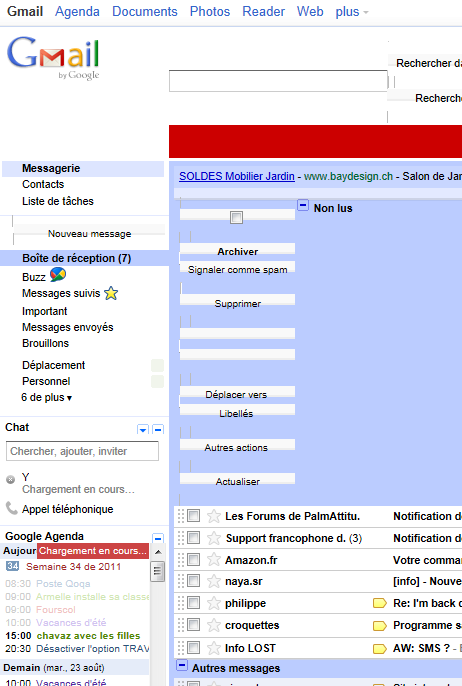Viewport: 462px width, 686px height.
Task: Click the grey status icon beside Y
Action: click(10, 480)
